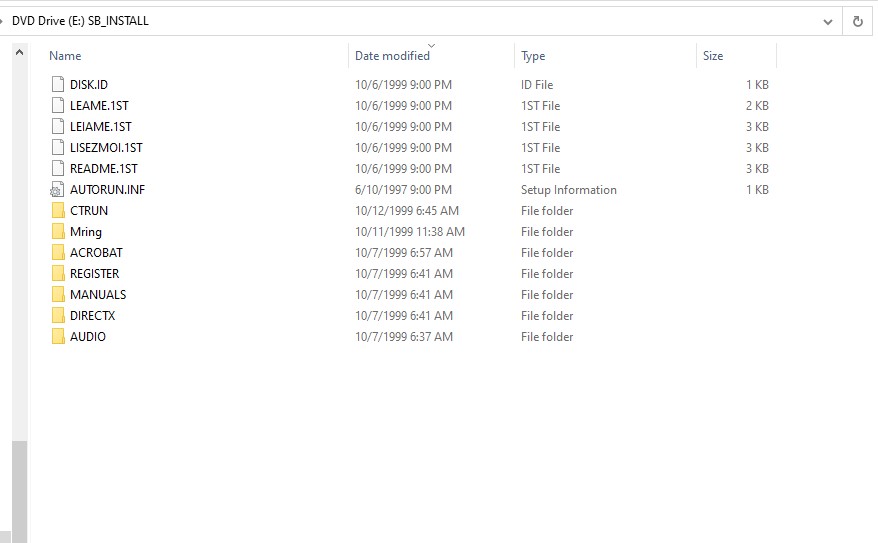Sort files by Size column
This screenshot has width=878, height=543.
[713, 56]
